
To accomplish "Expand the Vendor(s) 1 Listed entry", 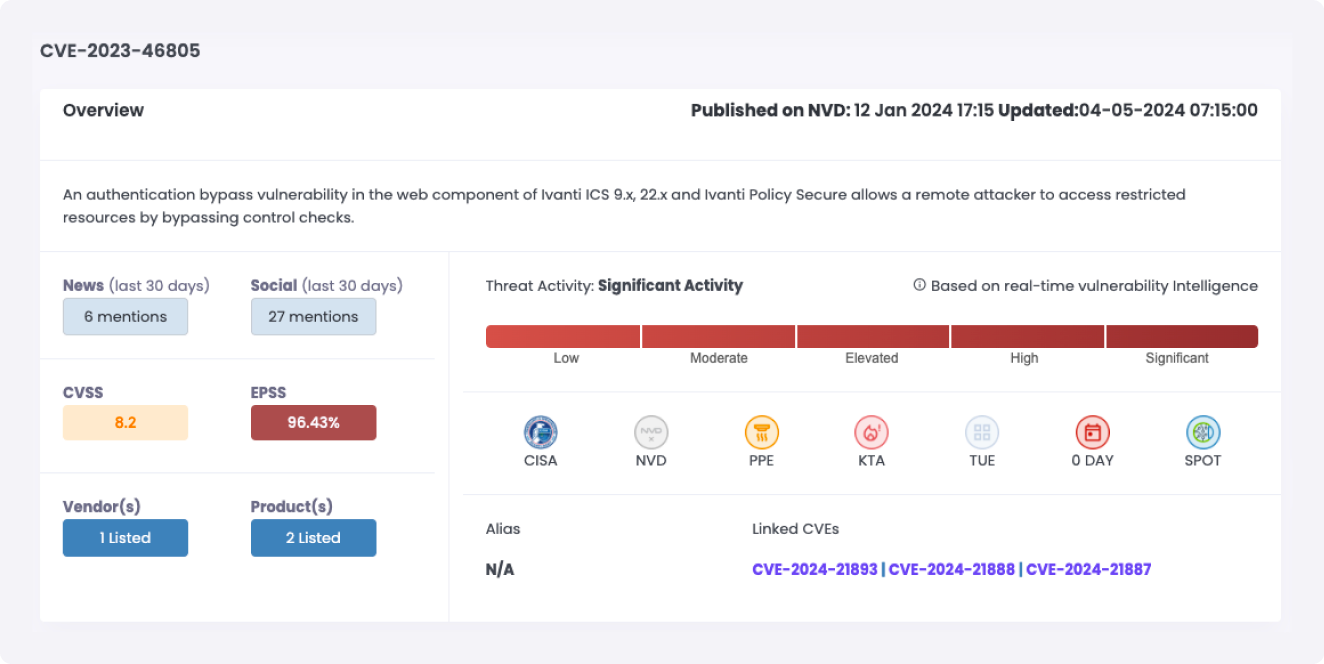I will pos(125,538).
